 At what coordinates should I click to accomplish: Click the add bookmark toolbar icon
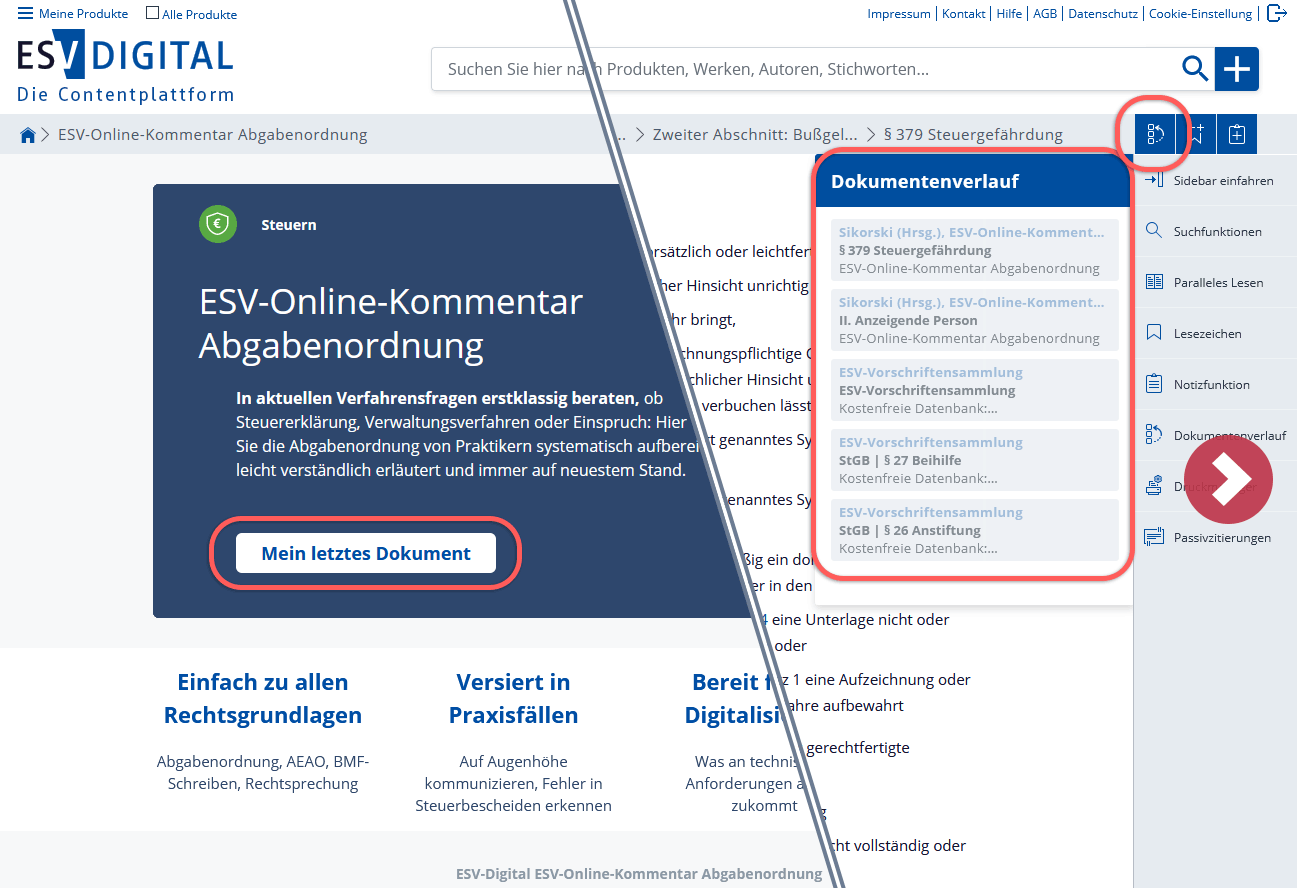(1196, 134)
